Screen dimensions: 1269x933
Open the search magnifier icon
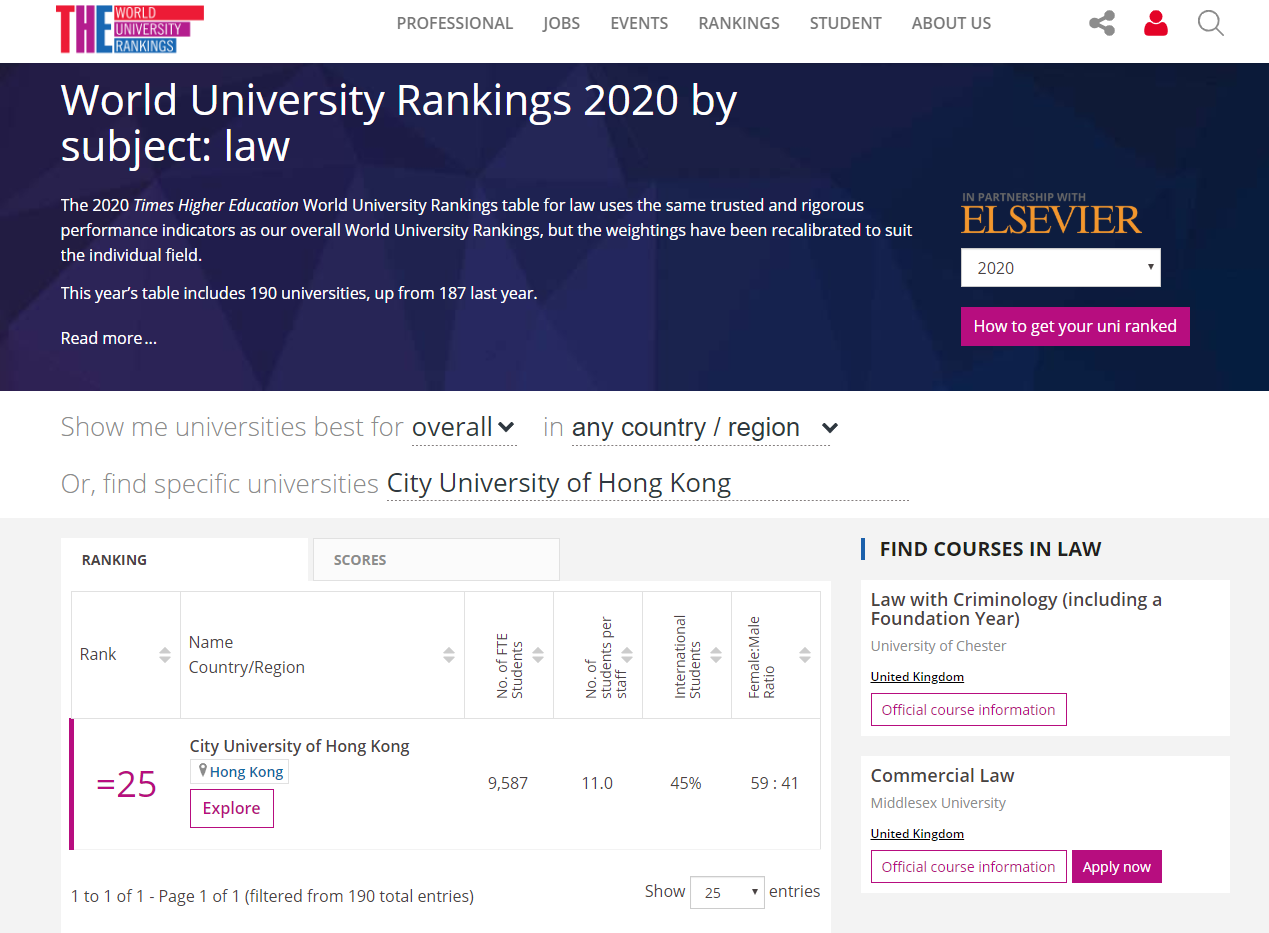pyautogui.click(x=1211, y=23)
